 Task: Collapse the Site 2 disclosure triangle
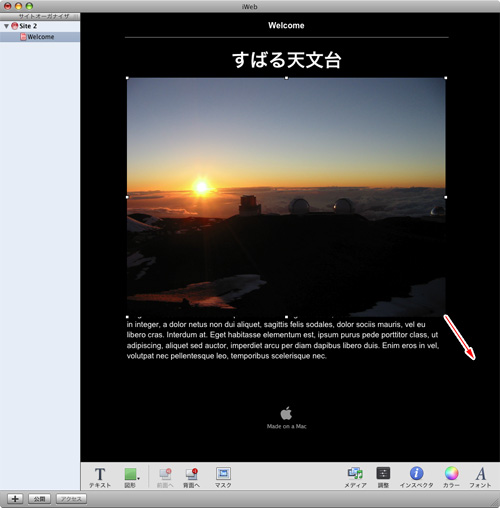(6, 26)
